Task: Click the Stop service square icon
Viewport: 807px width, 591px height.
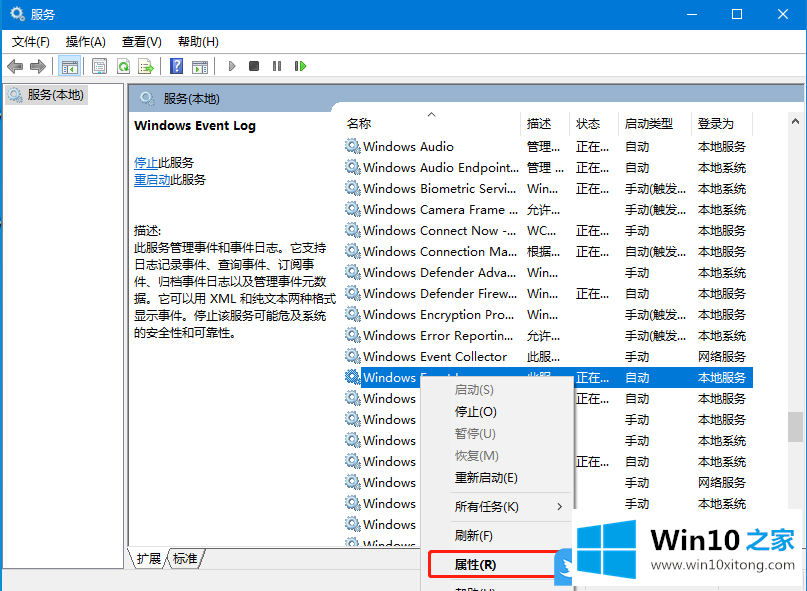Action: click(254, 66)
